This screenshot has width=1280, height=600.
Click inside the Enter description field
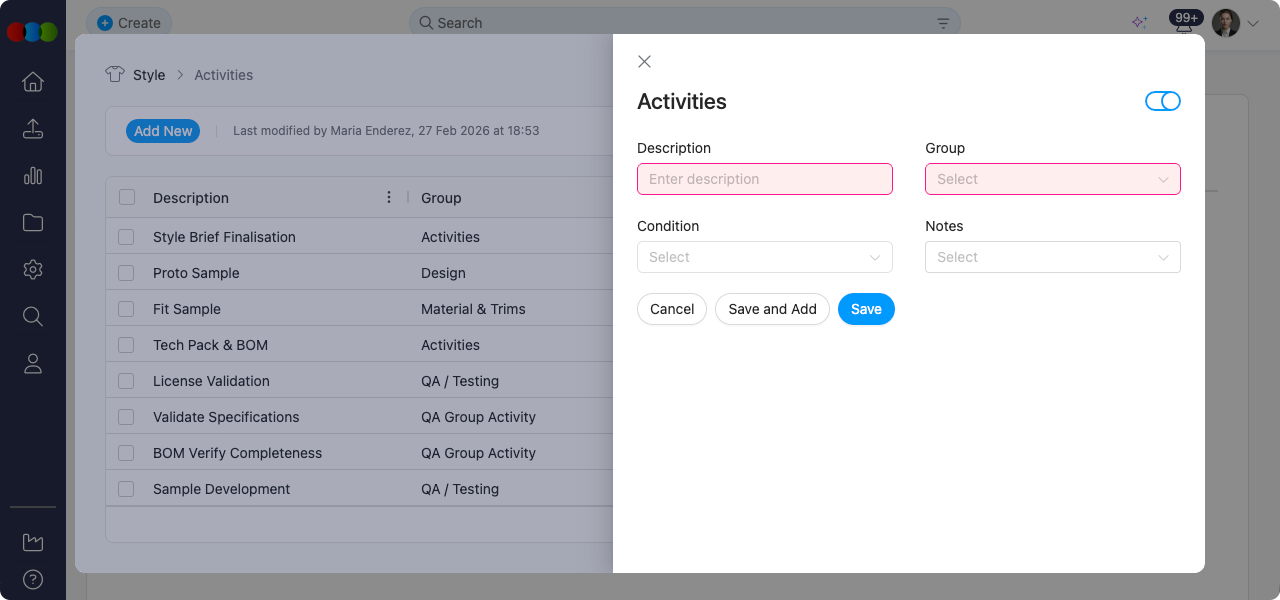[764, 179]
